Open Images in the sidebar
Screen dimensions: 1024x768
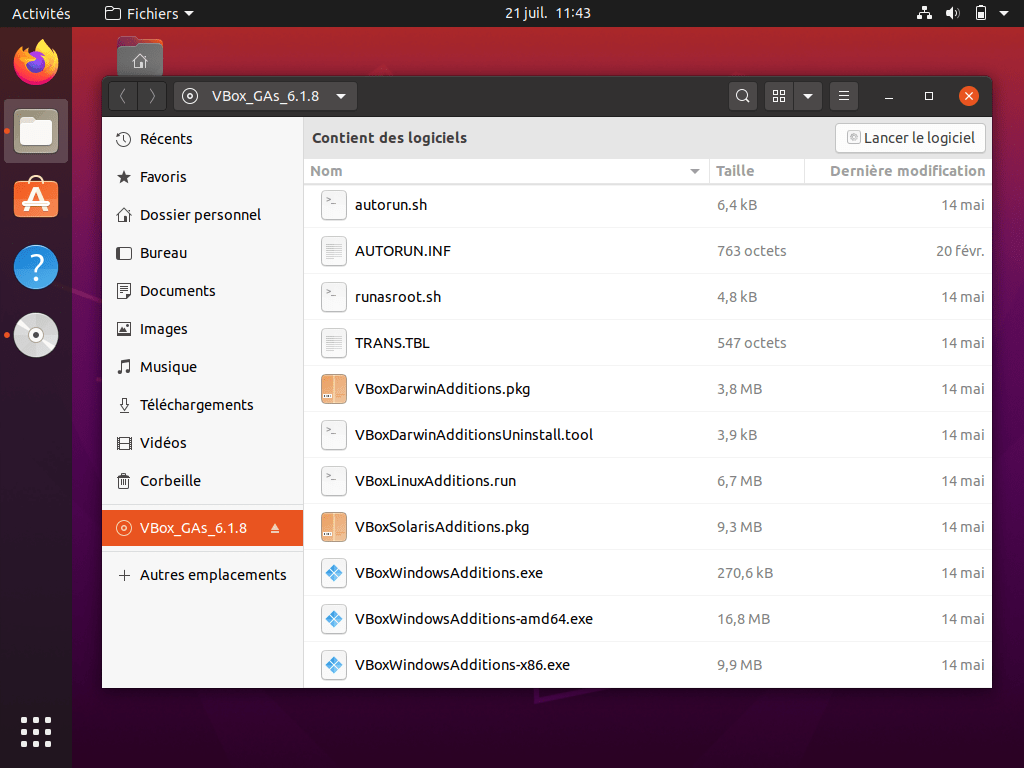point(202,329)
